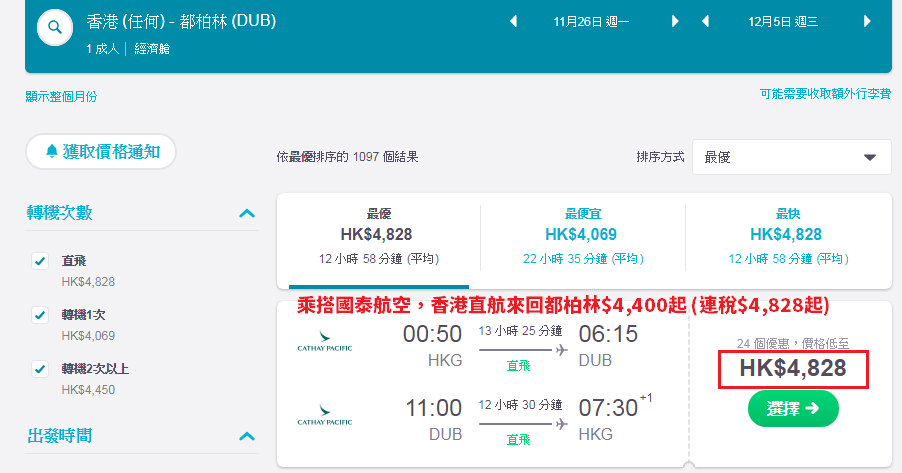Go to next return date after 12月5日
The width and height of the screenshot is (902, 473).
[867, 22]
